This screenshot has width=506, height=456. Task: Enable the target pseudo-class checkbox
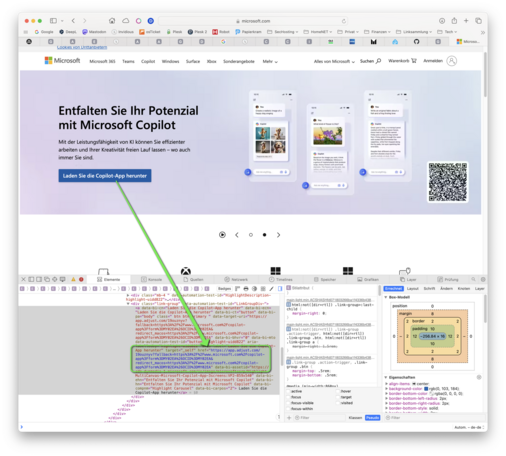[x=338, y=397]
